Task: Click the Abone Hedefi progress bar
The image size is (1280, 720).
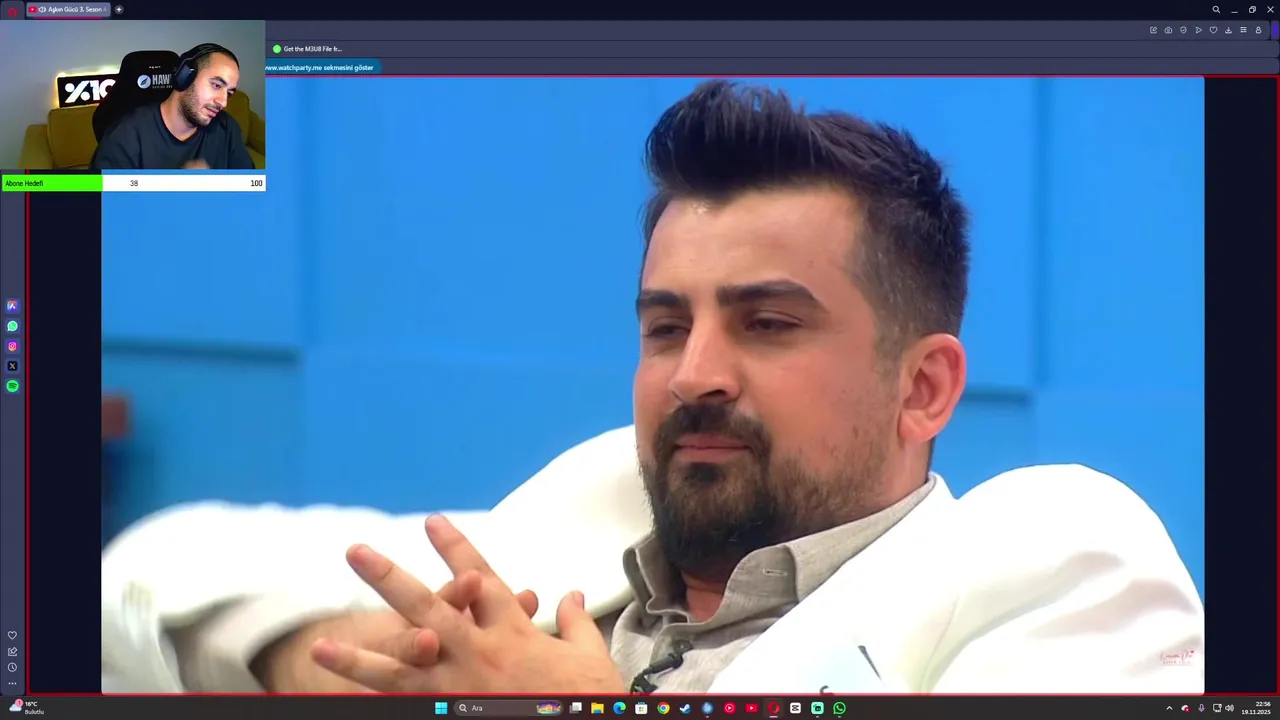Action: 134,183
